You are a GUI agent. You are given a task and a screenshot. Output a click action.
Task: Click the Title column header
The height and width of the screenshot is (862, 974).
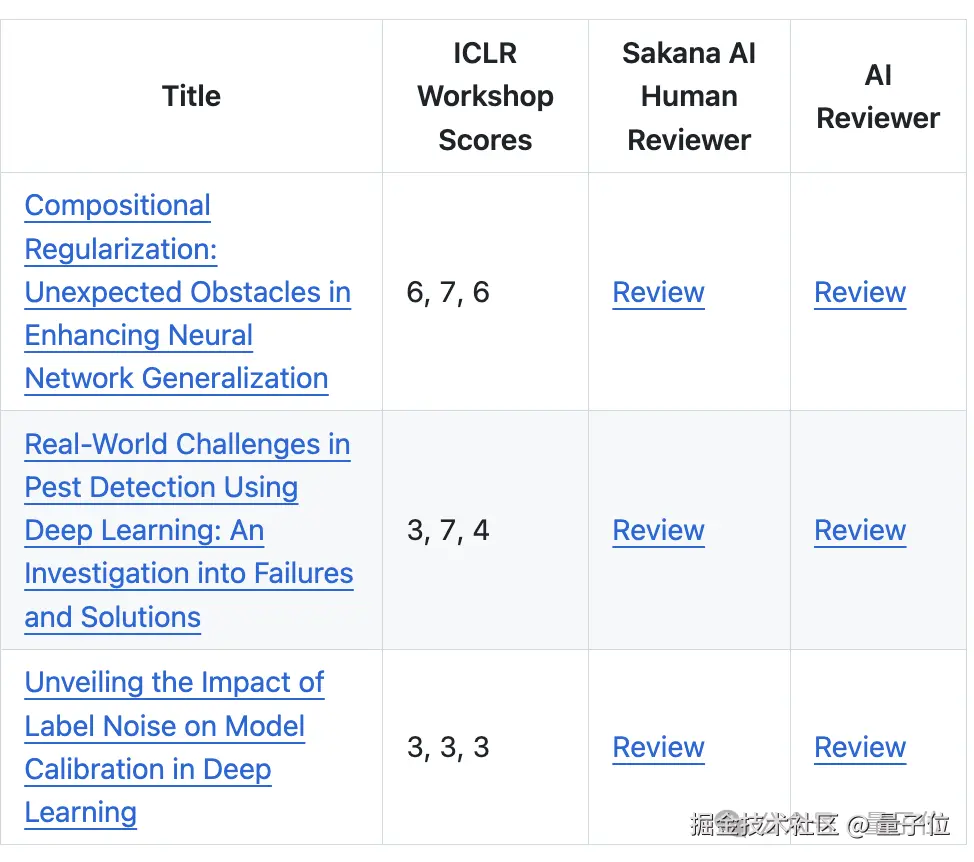pyautogui.click(x=191, y=96)
